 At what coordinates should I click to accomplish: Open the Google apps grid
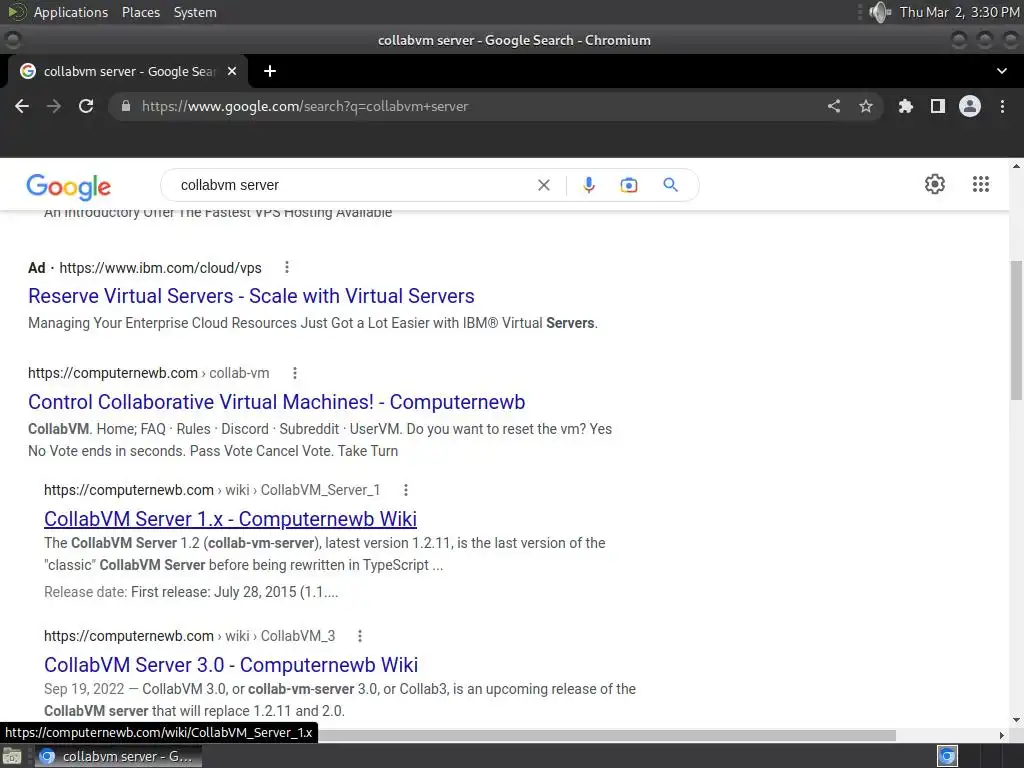coord(981,184)
